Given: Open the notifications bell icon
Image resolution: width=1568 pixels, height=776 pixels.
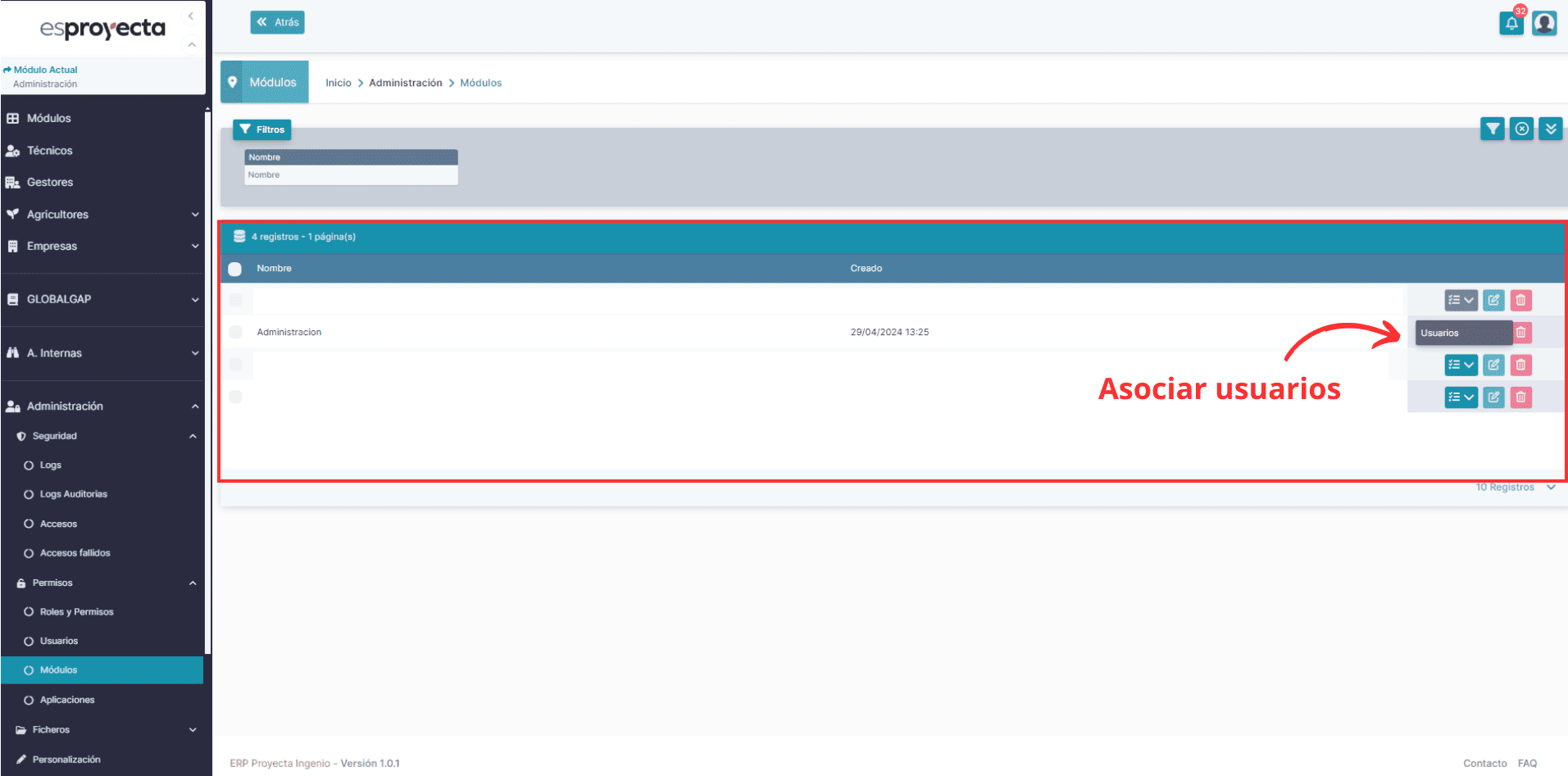Looking at the screenshot, I should (x=1511, y=24).
